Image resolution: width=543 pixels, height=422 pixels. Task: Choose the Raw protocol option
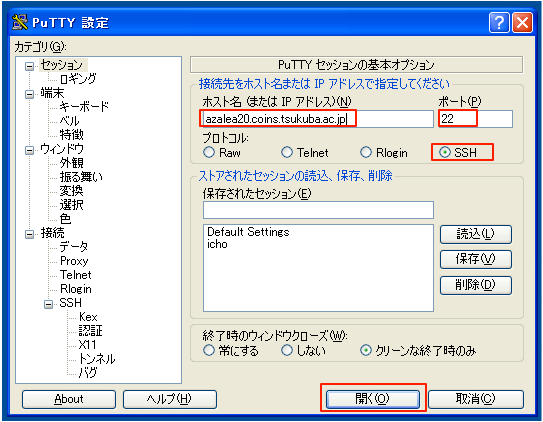(x=209, y=152)
